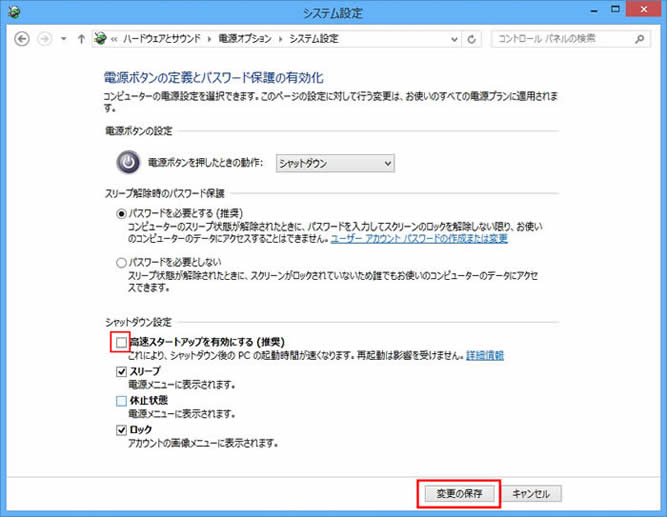The height and width of the screenshot is (517, 667).
Task: Click label 電源ボタンを押したときの動作:
Action: [205, 163]
